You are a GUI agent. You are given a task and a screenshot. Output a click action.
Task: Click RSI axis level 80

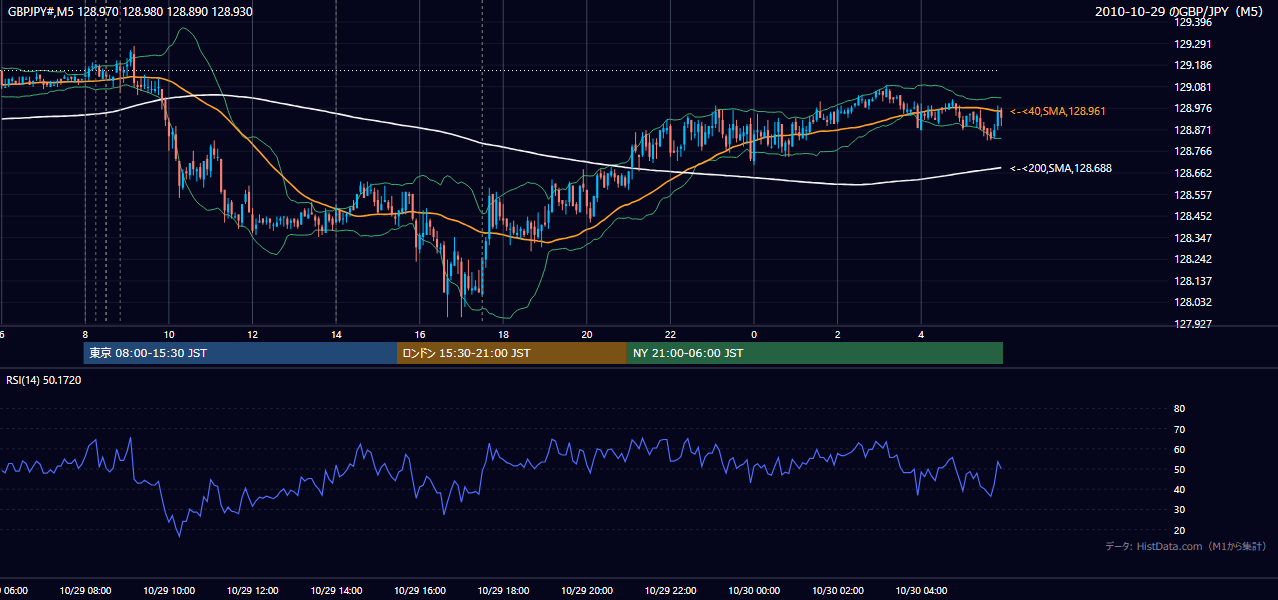1179,409
